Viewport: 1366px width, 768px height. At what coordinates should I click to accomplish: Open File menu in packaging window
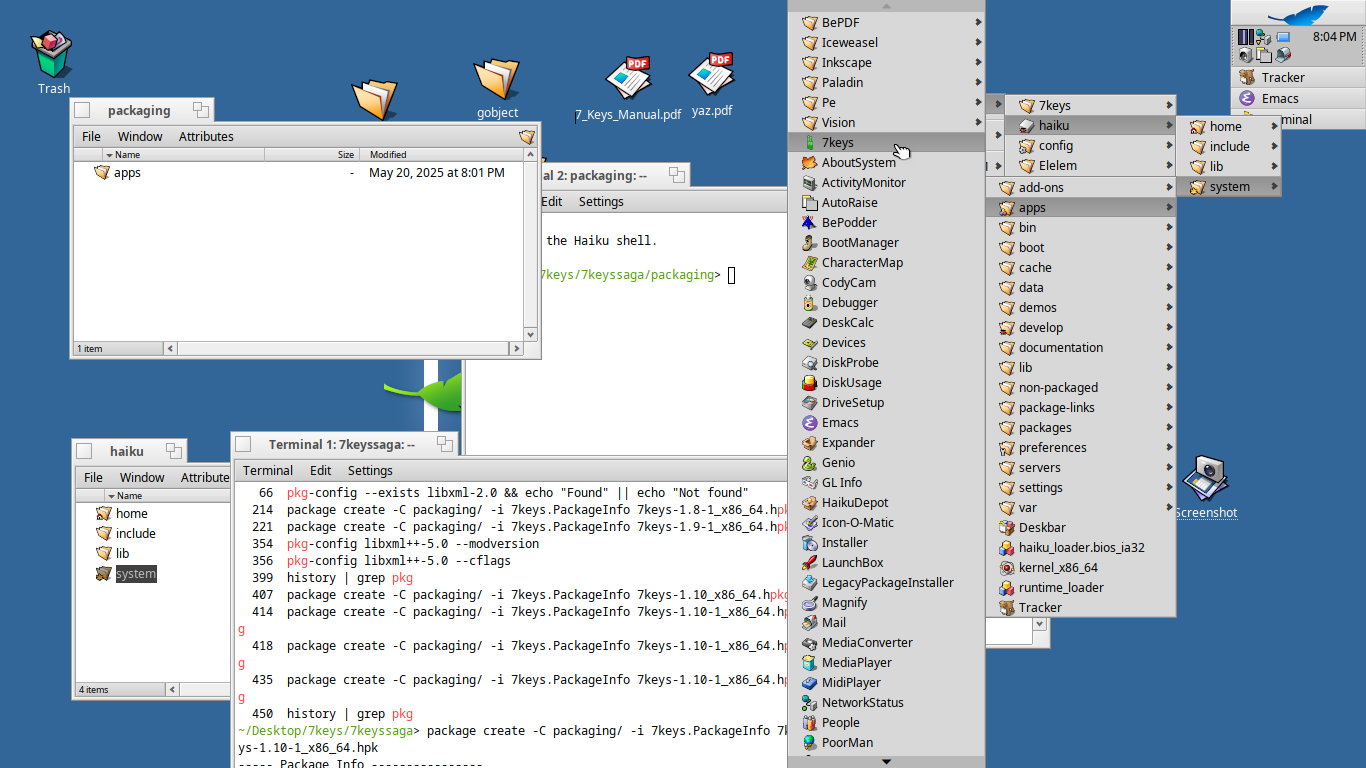tap(91, 137)
